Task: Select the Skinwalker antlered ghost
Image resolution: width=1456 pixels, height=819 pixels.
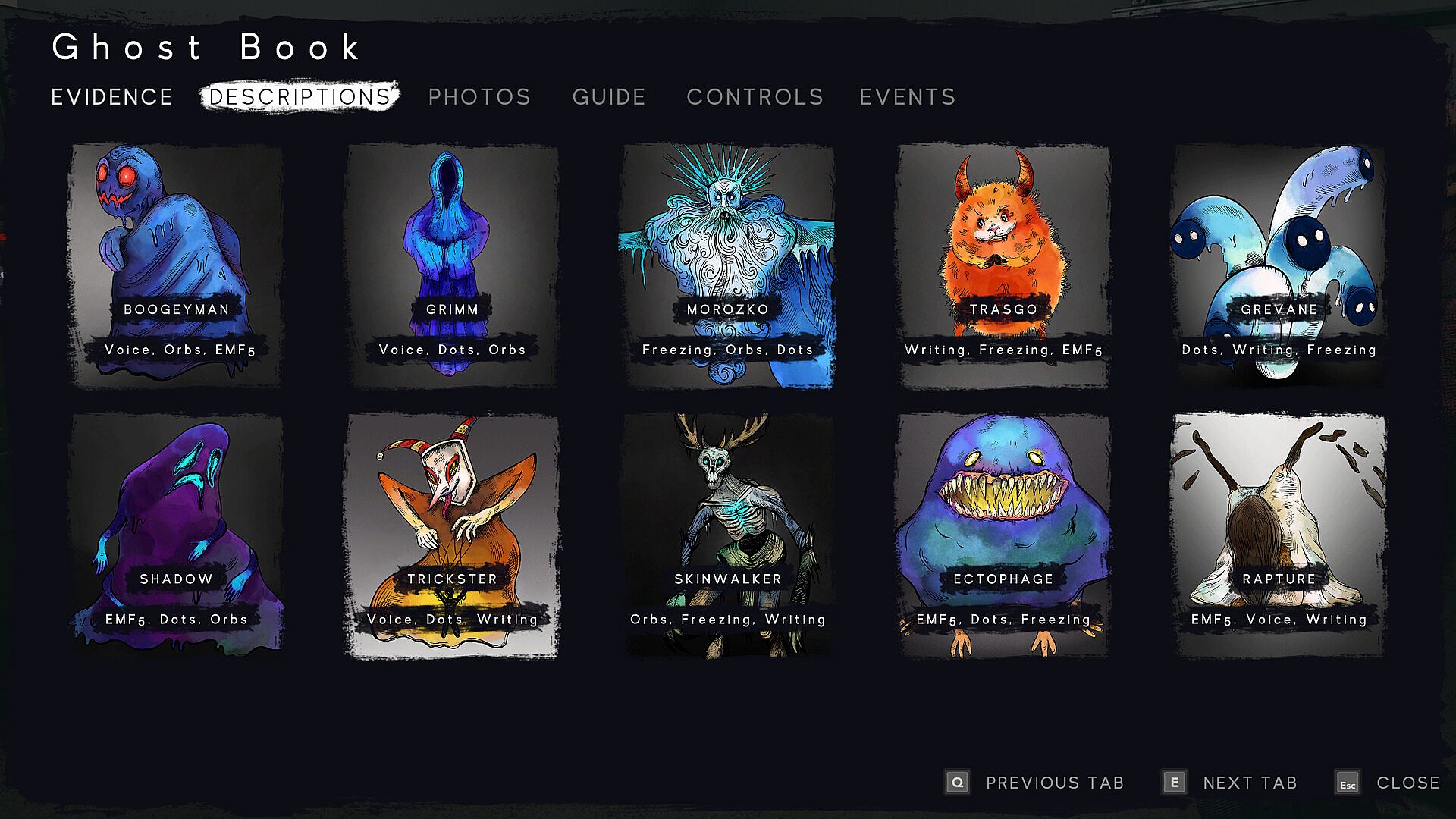Action: coord(728,535)
